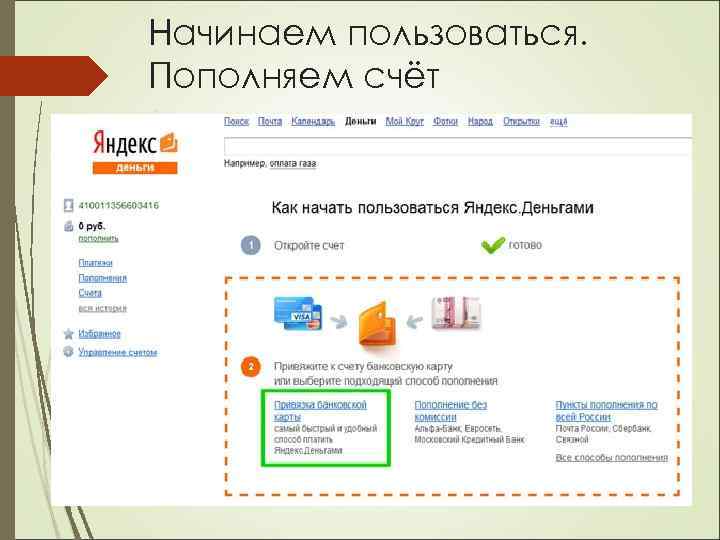The width and height of the screenshot is (720, 540).
Task: Expand the ещё menu link
Action: [559, 121]
